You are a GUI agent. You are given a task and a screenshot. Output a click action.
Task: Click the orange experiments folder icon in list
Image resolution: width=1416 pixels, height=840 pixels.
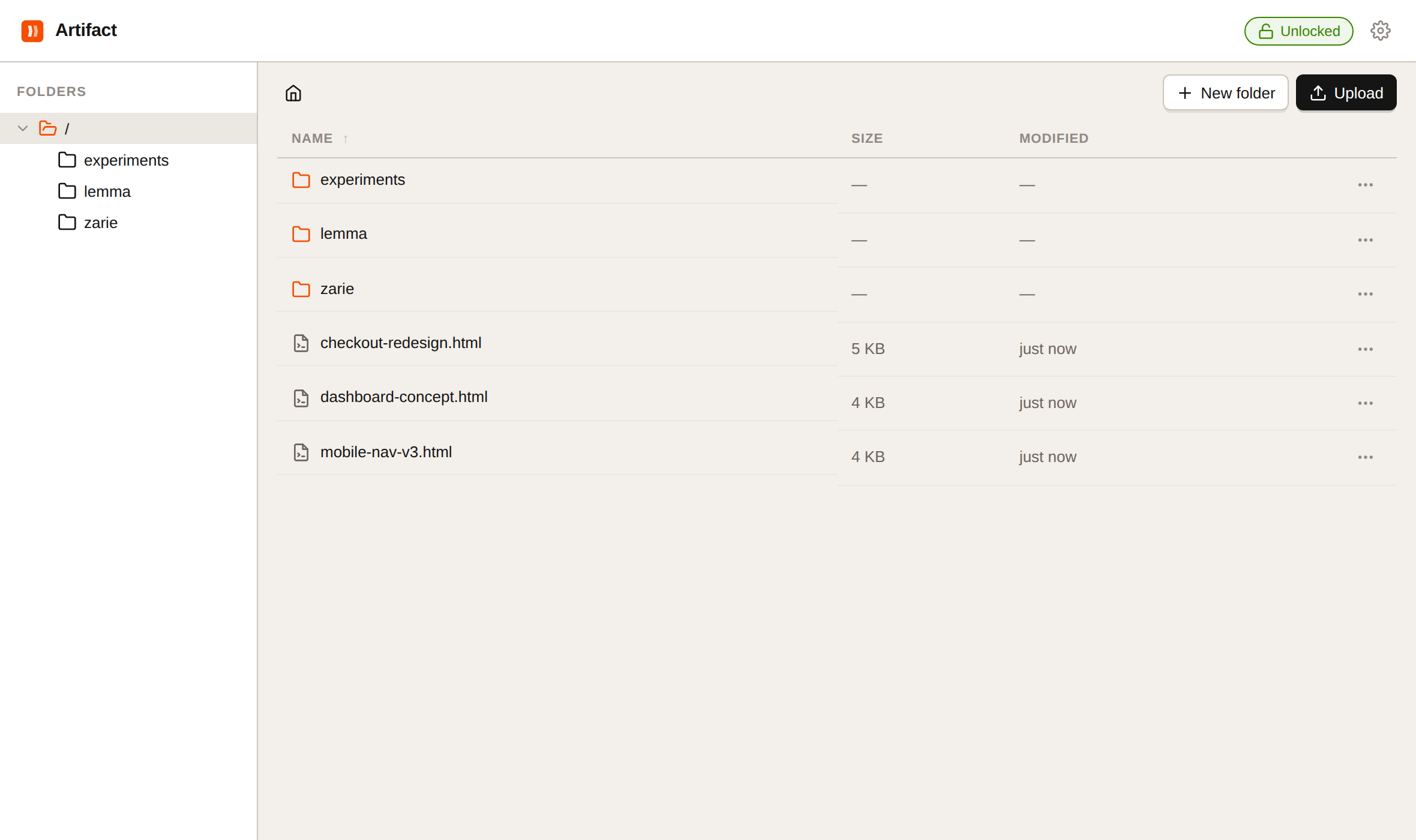point(301,180)
